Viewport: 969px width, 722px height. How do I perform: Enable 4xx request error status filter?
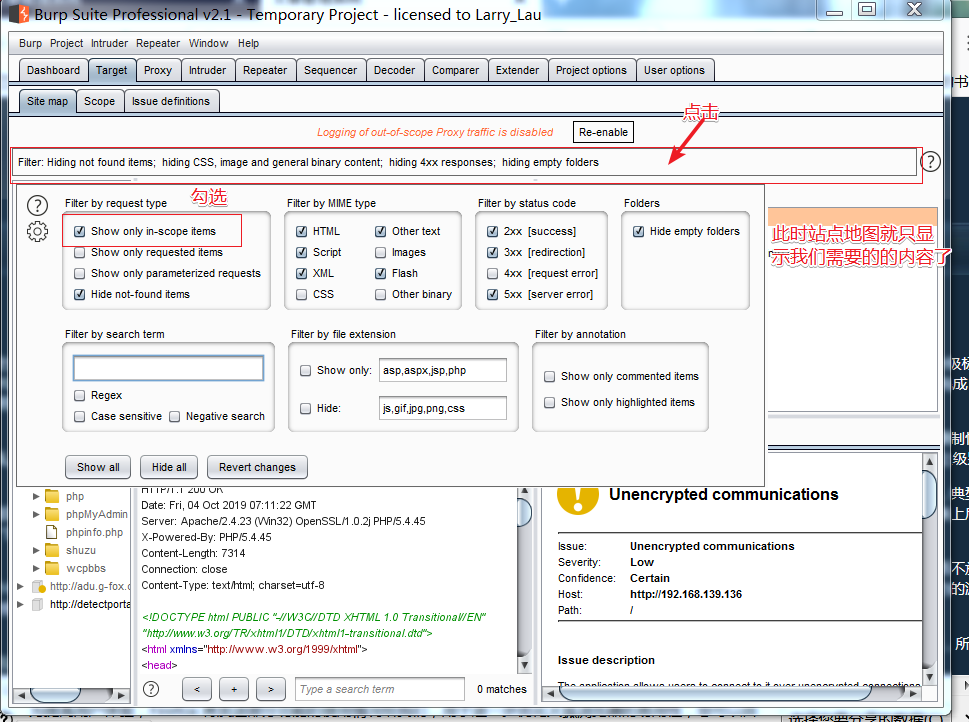493,273
